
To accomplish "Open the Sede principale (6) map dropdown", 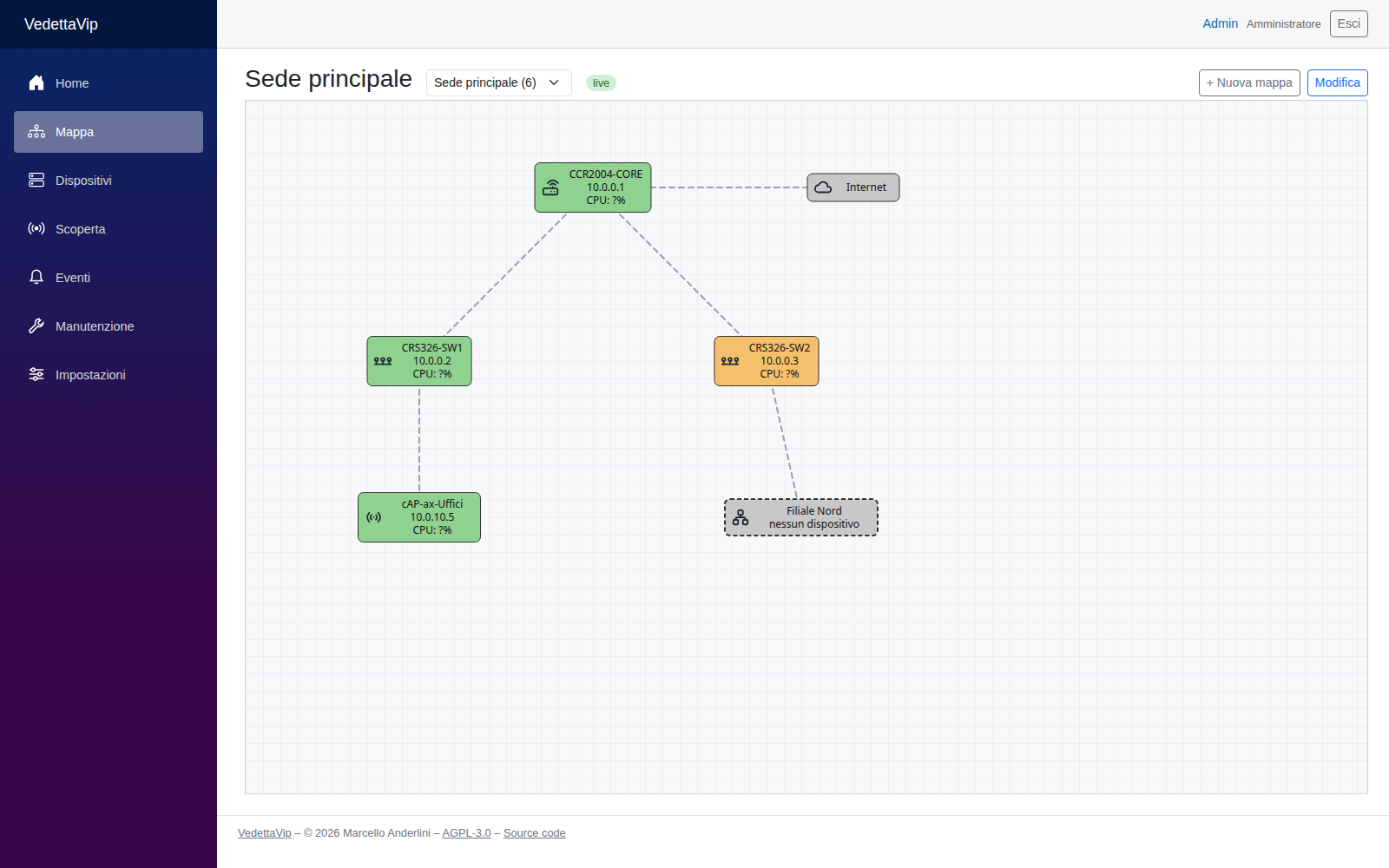I will point(498,82).
